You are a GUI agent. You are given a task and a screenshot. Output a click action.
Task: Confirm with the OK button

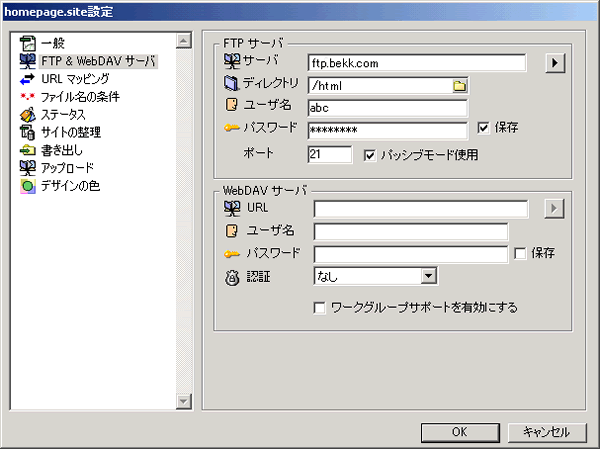click(x=460, y=432)
